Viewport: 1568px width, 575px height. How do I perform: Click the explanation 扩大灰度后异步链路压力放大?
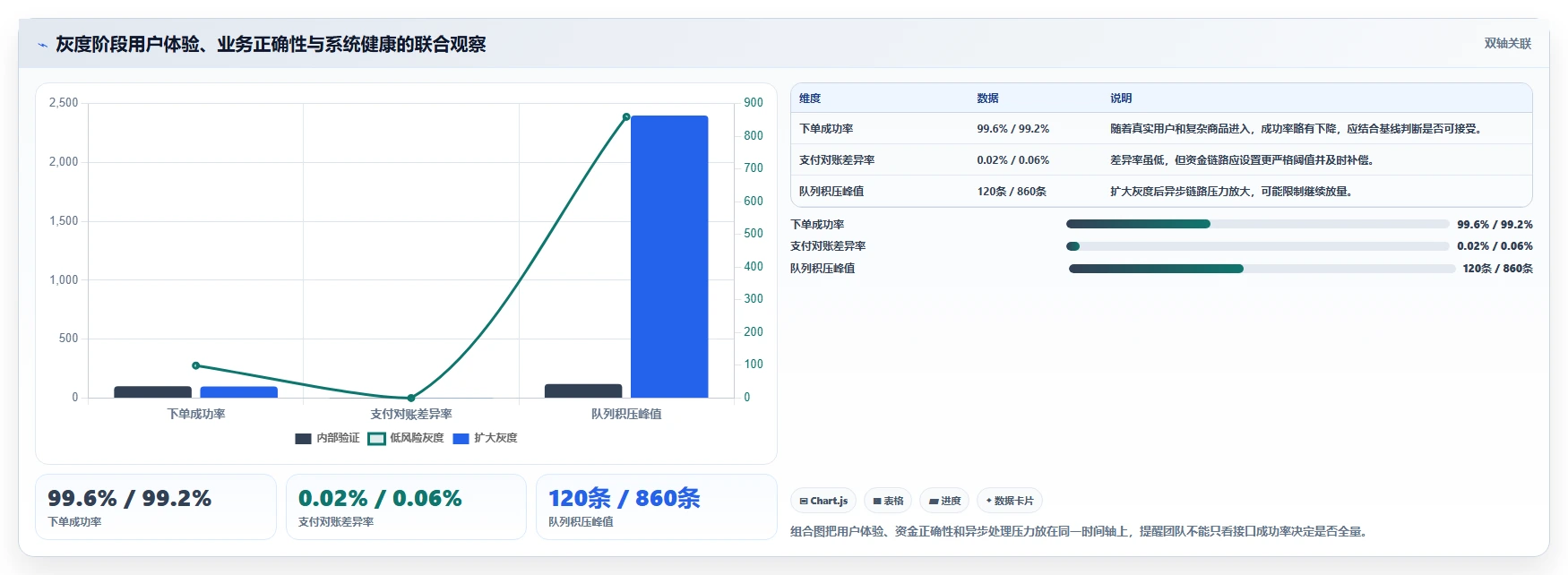(x=1232, y=192)
